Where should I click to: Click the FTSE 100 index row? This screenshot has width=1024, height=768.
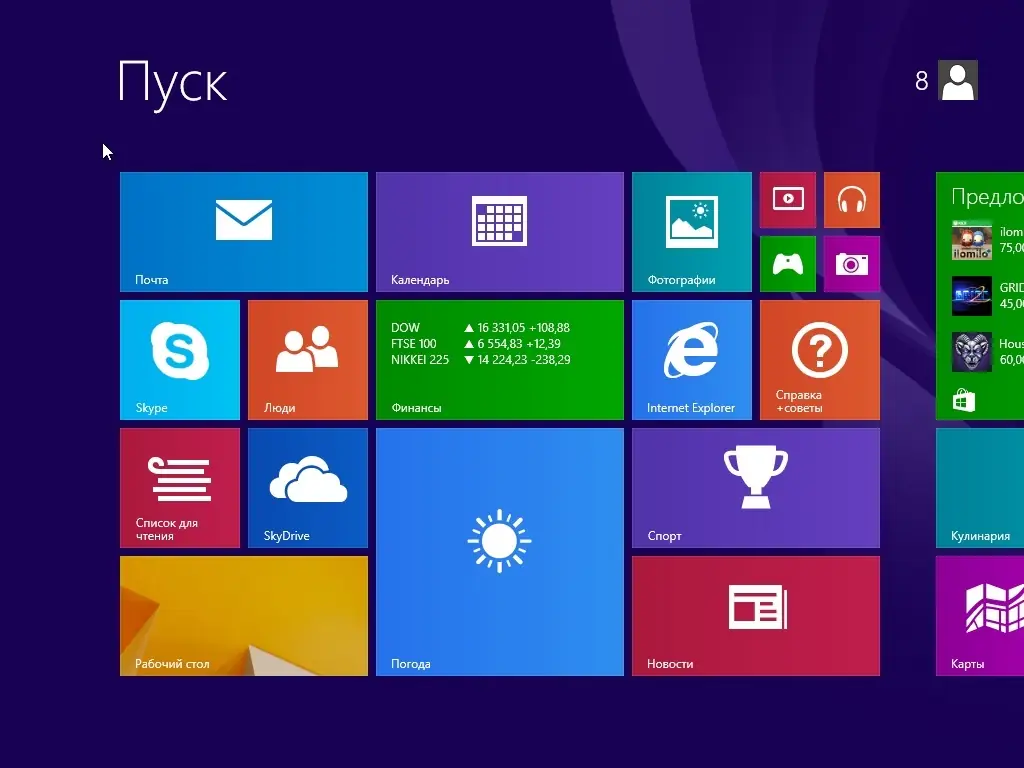pos(476,344)
